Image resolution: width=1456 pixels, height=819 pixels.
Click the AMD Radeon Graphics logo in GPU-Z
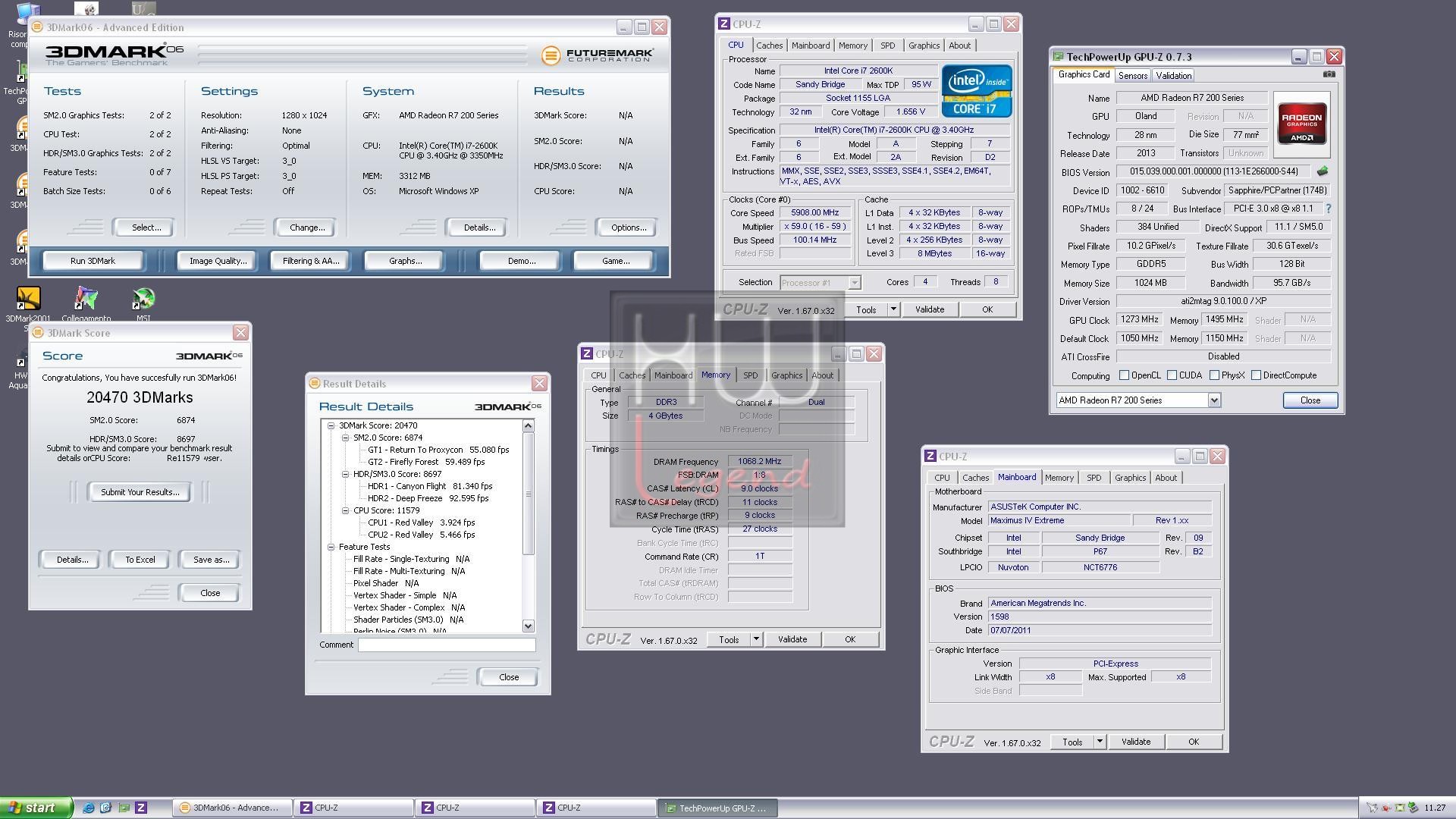click(1301, 124)
